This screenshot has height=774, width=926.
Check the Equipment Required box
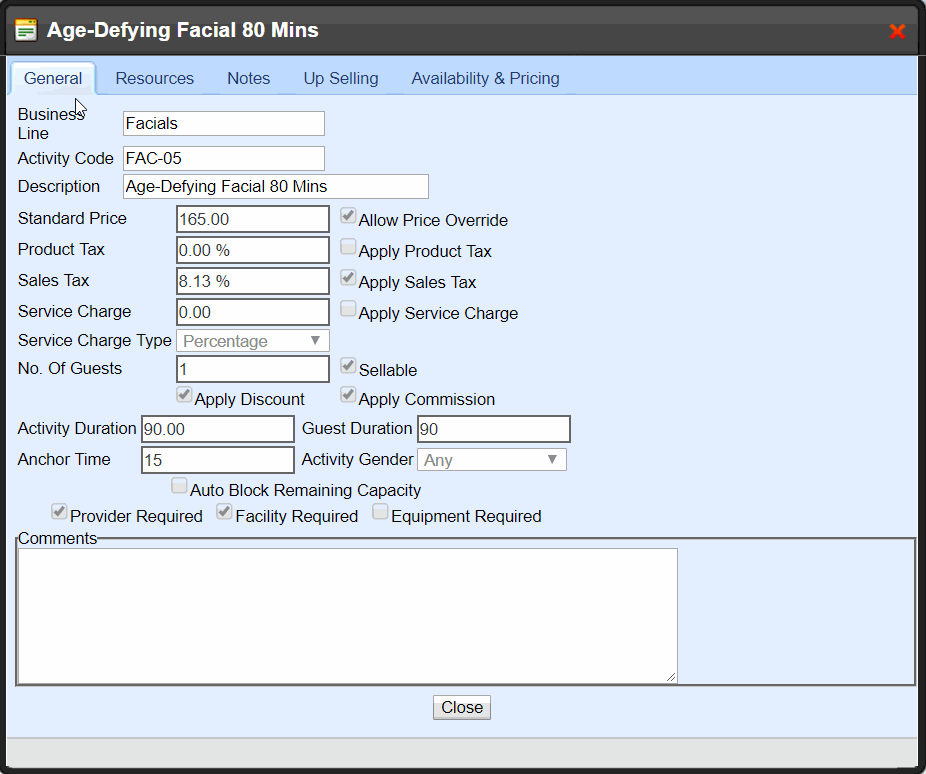380,512
